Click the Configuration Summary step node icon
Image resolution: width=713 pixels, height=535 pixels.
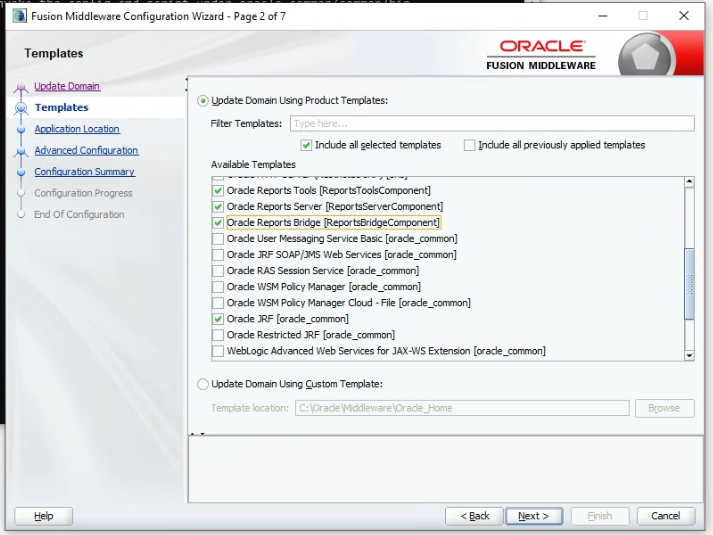(20, 172)
